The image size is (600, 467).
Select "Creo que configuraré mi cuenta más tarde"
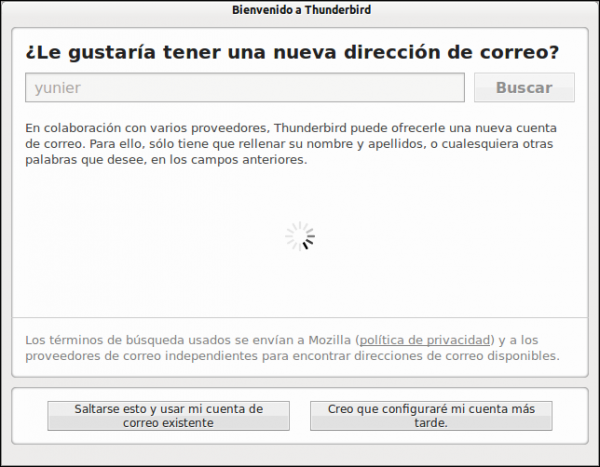pos(431,416)
